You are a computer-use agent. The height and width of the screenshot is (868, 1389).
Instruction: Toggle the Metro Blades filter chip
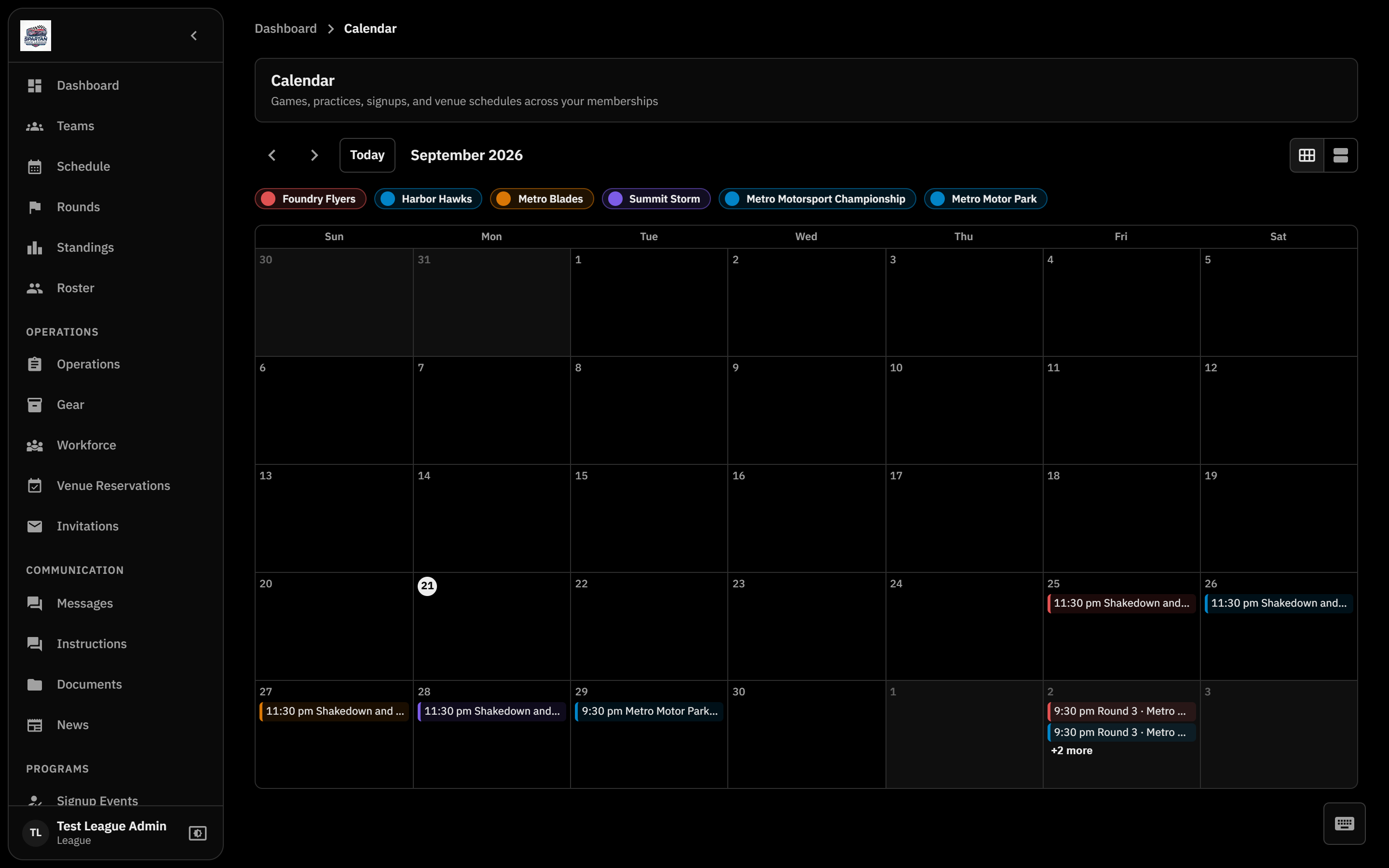(542, 199)
